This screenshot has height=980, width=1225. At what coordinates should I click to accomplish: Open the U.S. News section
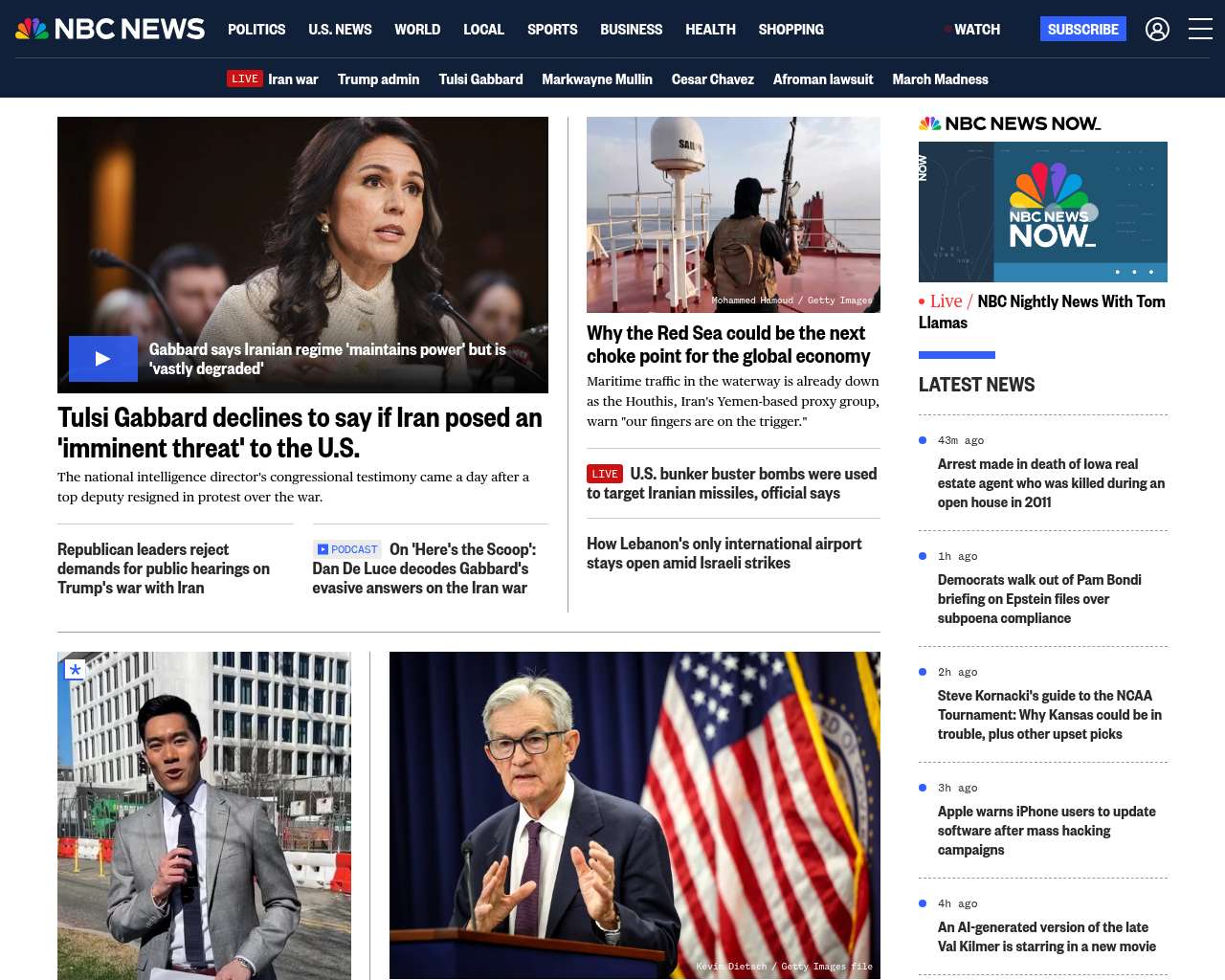340,30
